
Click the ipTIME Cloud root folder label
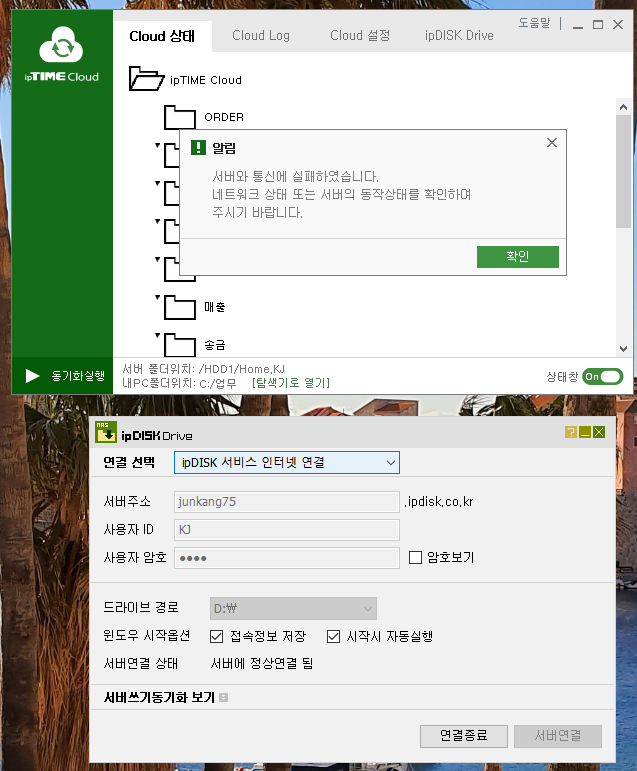point(206,80)
